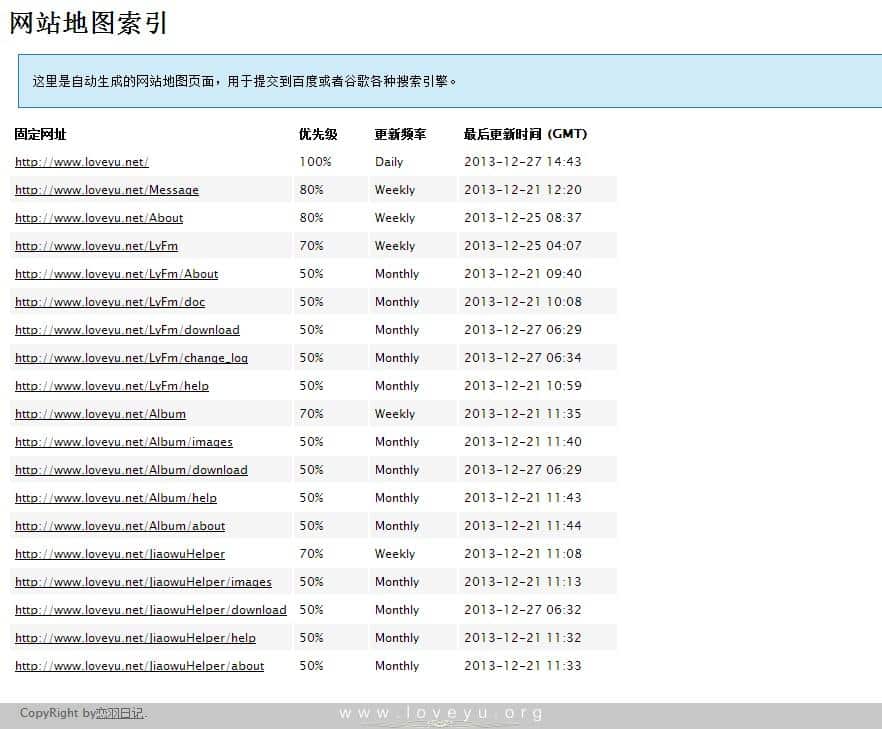The width and height of the screenshot is (882, 729).
Task: Visit the loveyu.net/LyFm/help link
Action: [112, 386]
